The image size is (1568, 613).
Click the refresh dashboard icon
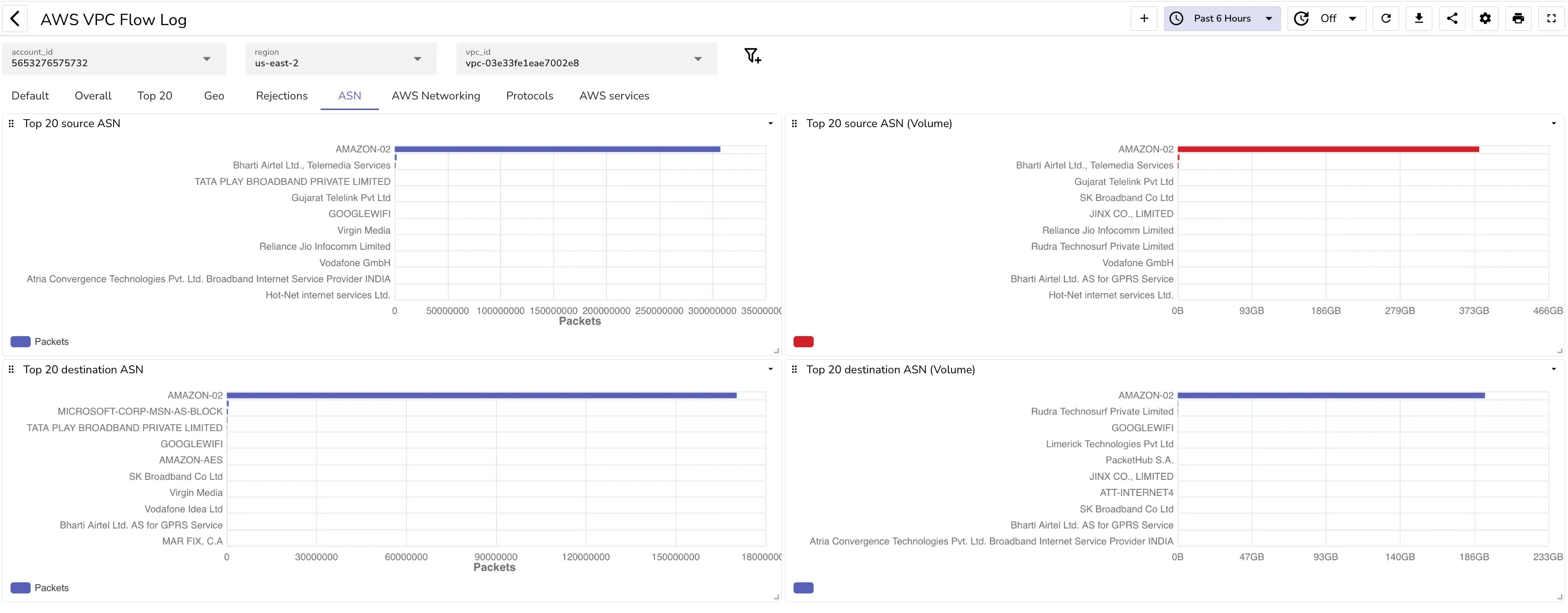click(1386, 19)
